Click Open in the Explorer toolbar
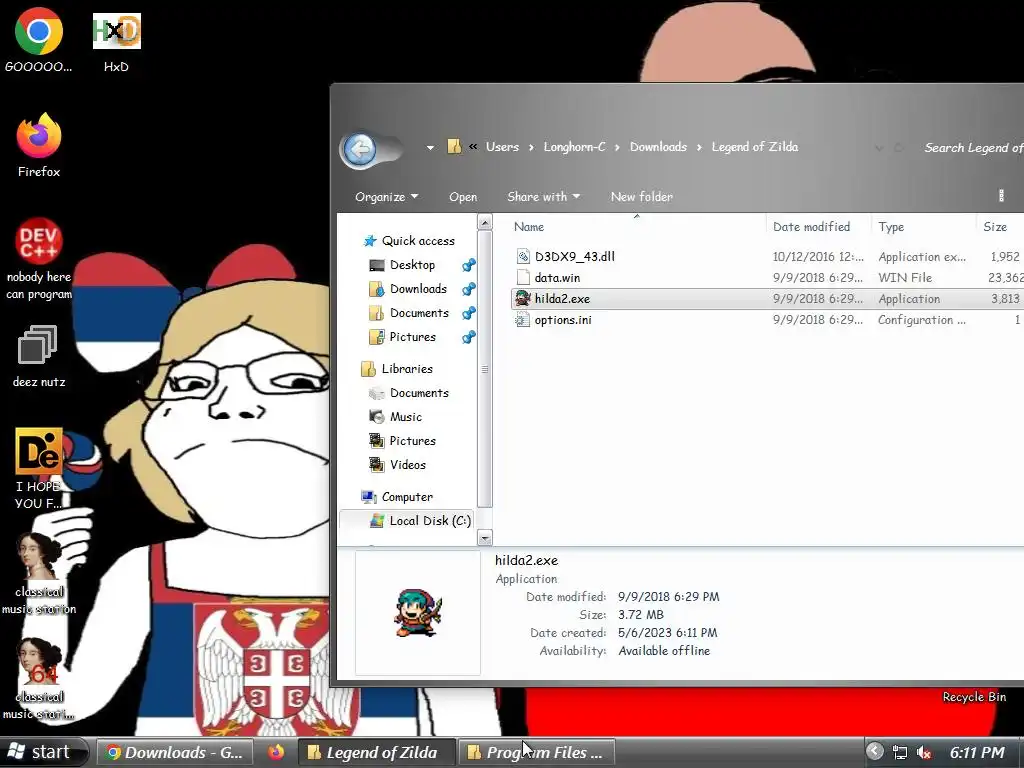Viewport: 1024px width, 768px height. tap(463, 197)
